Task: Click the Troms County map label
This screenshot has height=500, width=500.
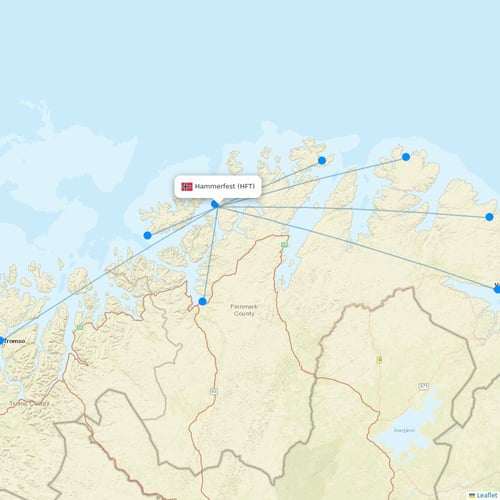Action: [29, 404]
